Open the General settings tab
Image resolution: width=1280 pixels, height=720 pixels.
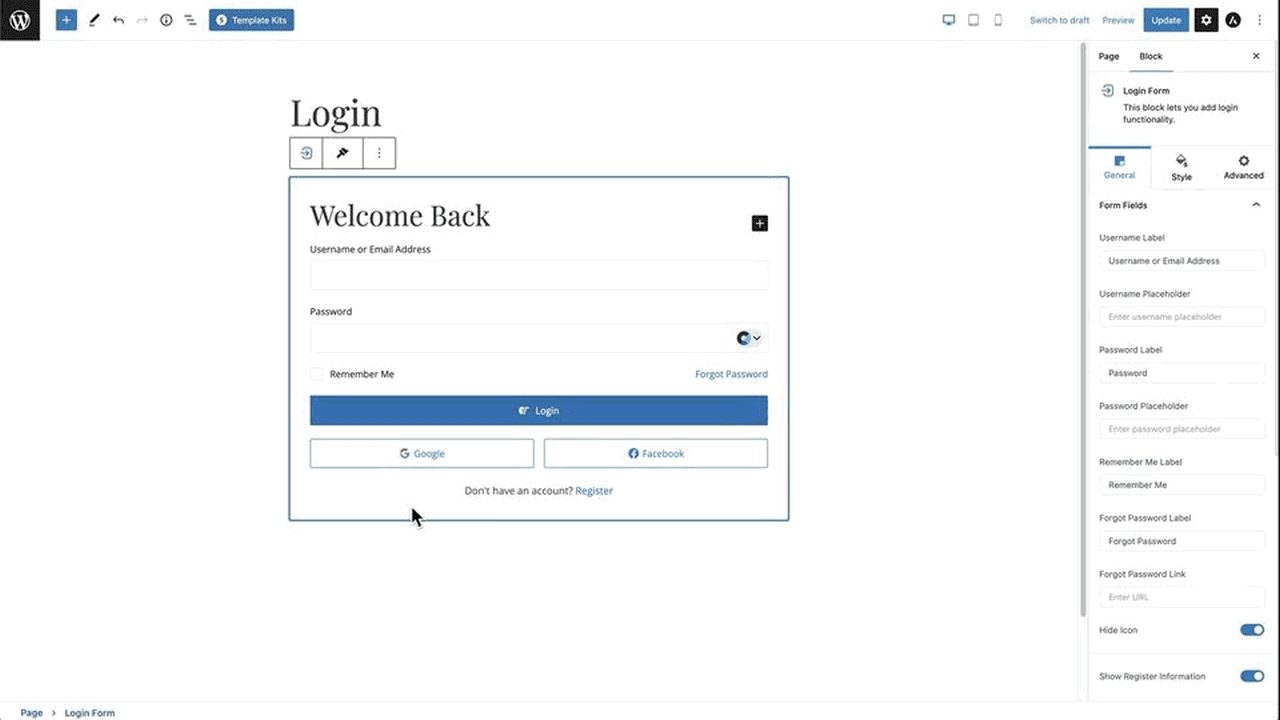coord(1119,167)
